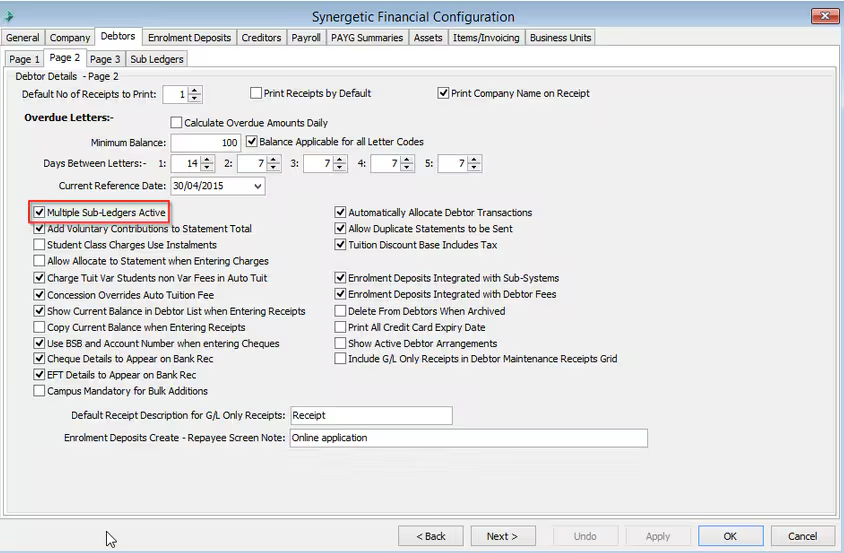The width and height of the screenshot is (844, 553).
Task: Open the Business Units tab
Action: click(560, 38)
